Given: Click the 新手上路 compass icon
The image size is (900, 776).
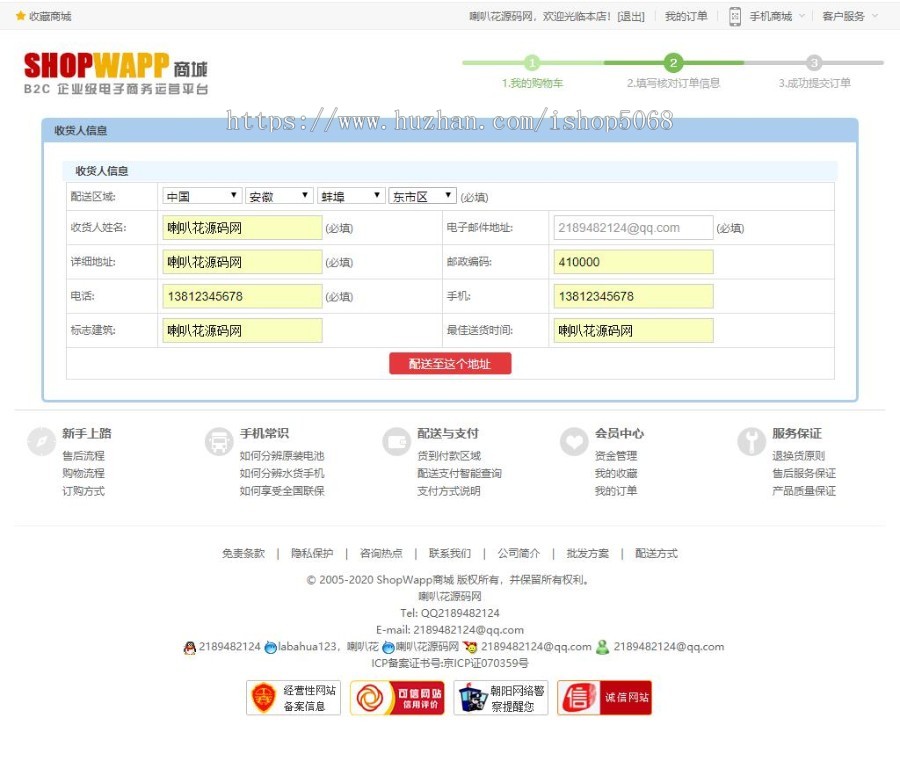Looking at the screenshot, I should tap(41, 441).
